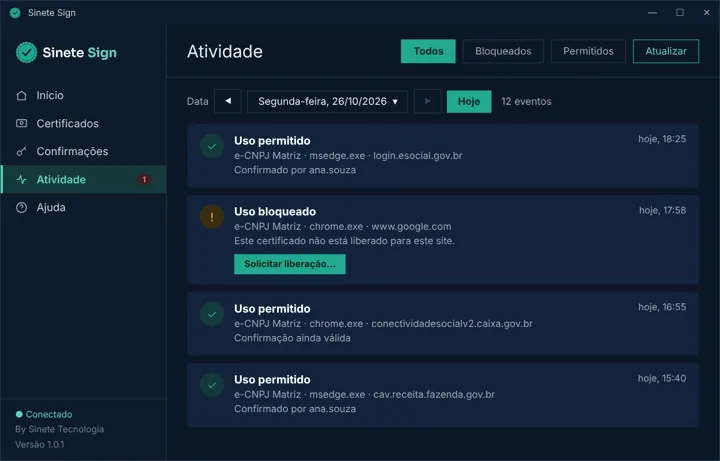The image size is (720, 461).
Task: Click the Sinete Sign logo badge in sidebar
Action: (27, 52)
